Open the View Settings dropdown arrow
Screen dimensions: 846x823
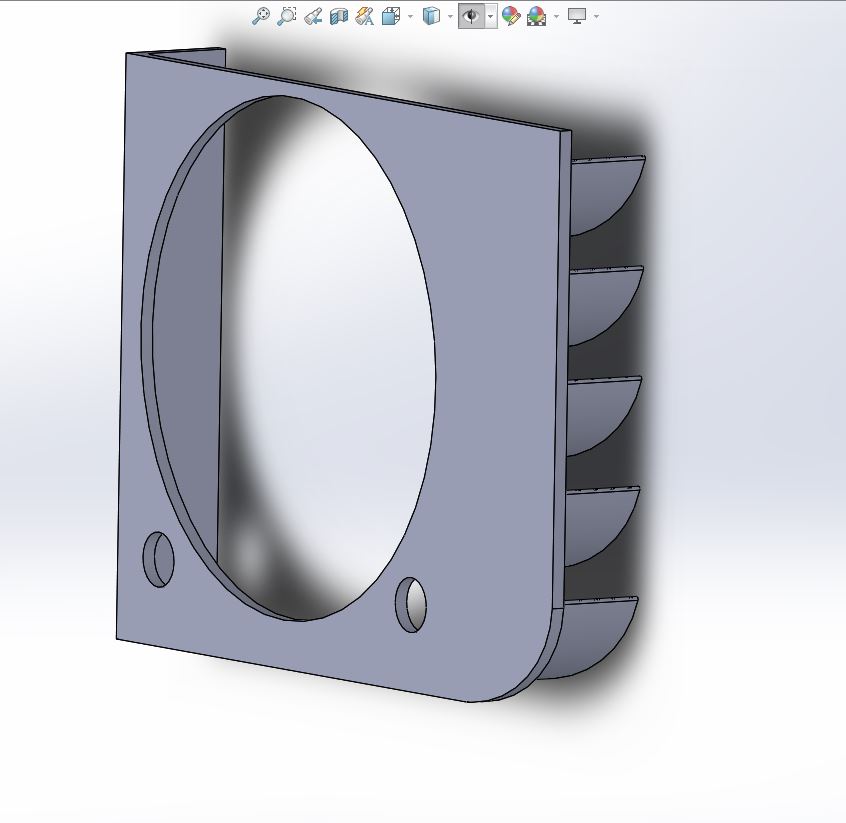(x=596, y=17)
